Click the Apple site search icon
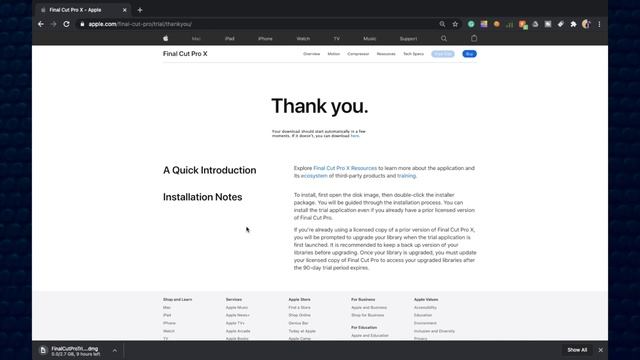Image resolution: width=640 pixels, height=360 pixels. 444,38
